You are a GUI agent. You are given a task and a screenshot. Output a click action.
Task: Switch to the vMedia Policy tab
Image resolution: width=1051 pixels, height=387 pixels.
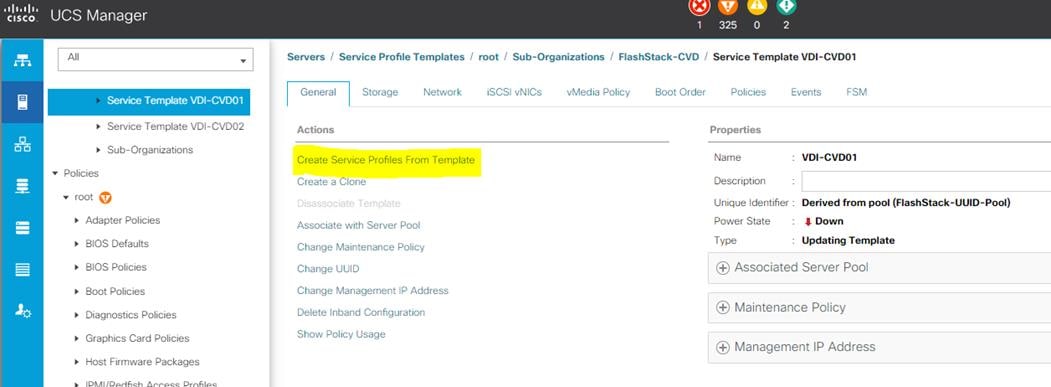tap(598, 93)
